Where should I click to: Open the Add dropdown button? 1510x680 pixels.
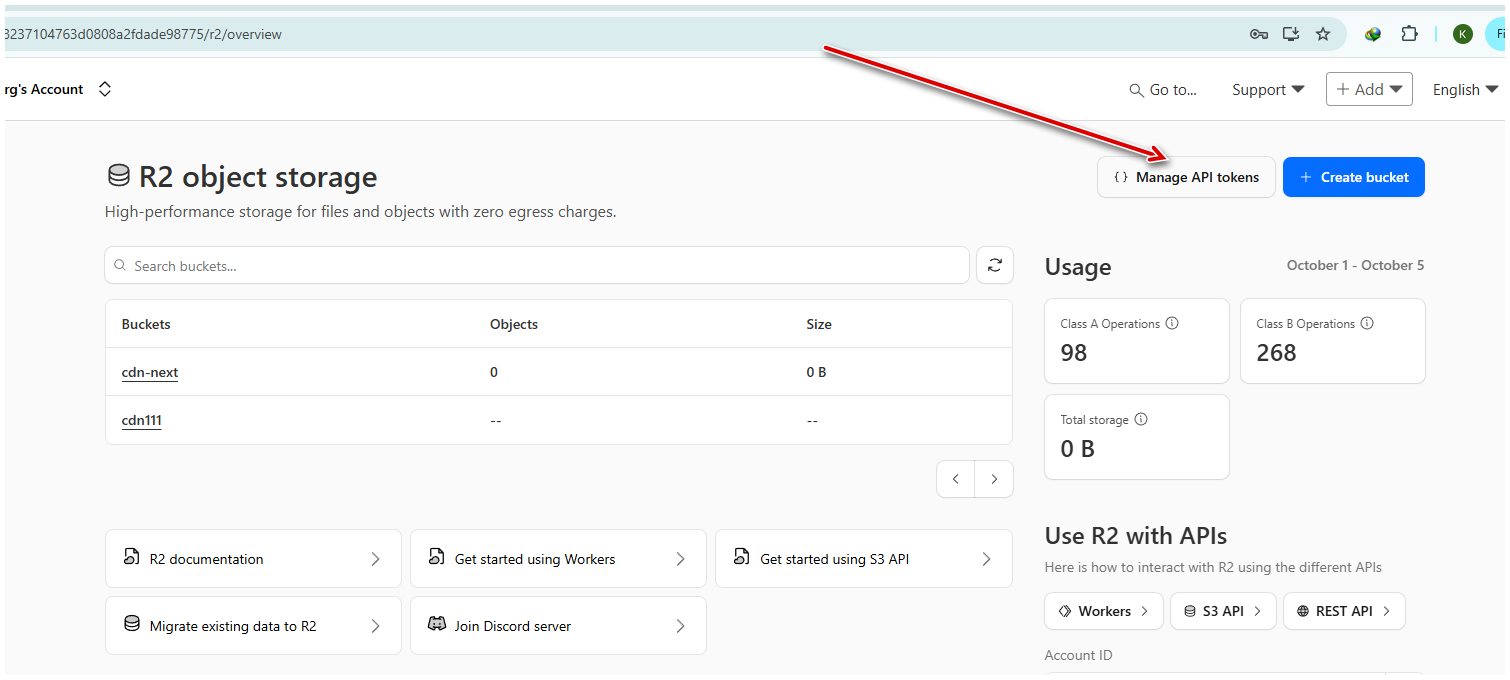coord(1368,89)
